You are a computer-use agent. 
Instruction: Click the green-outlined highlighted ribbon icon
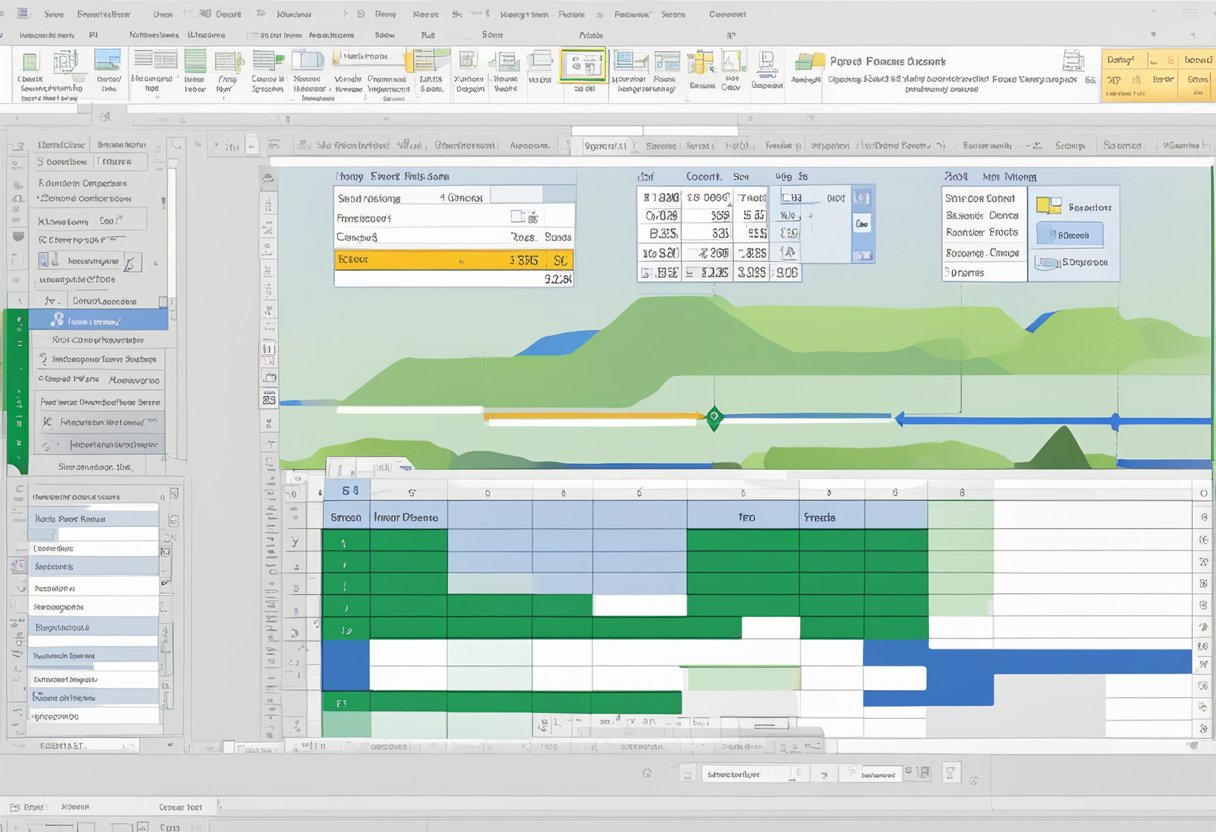tap(582, 66)
